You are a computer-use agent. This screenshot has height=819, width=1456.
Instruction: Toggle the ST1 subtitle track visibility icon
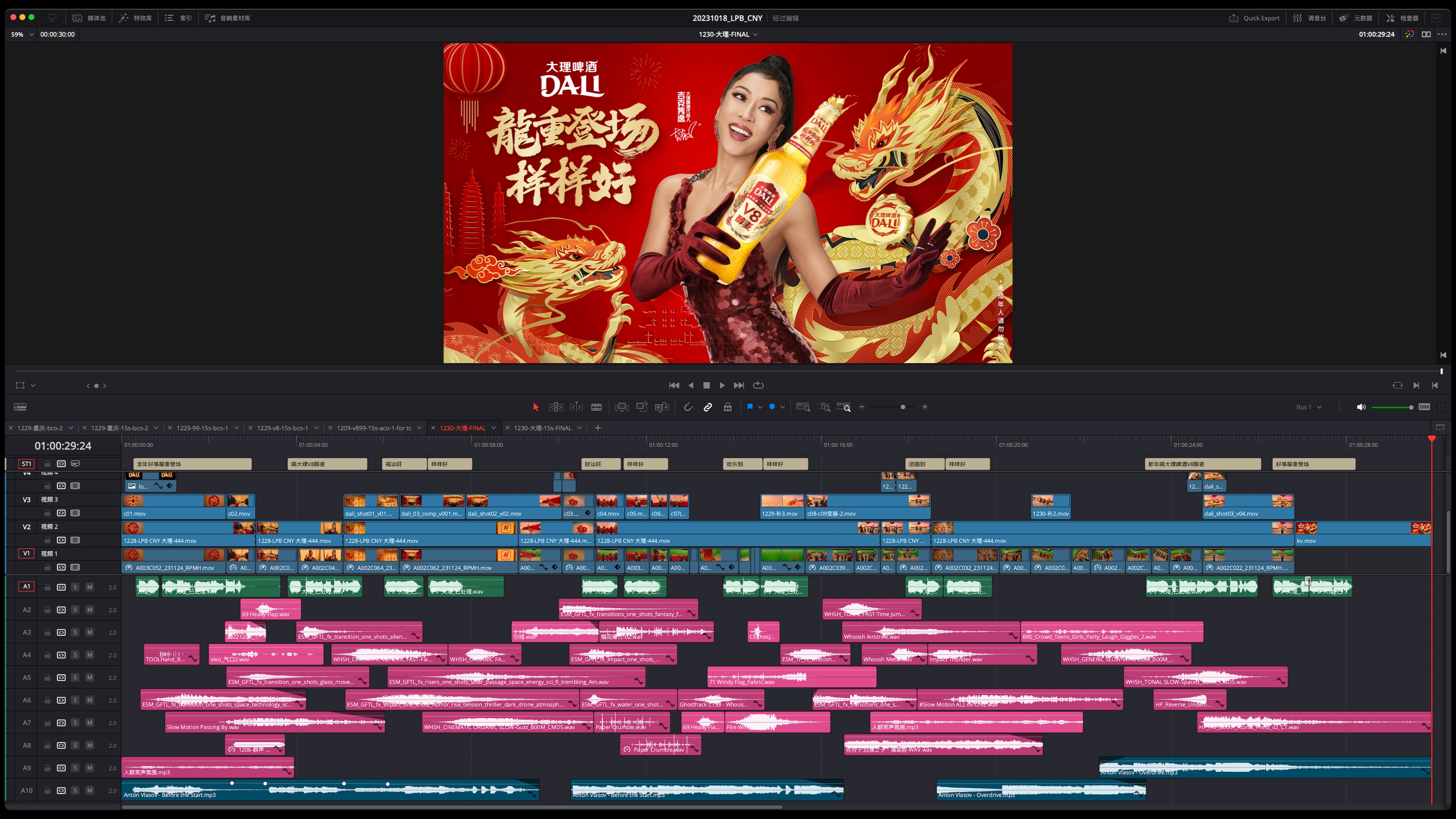click(75, 464)
